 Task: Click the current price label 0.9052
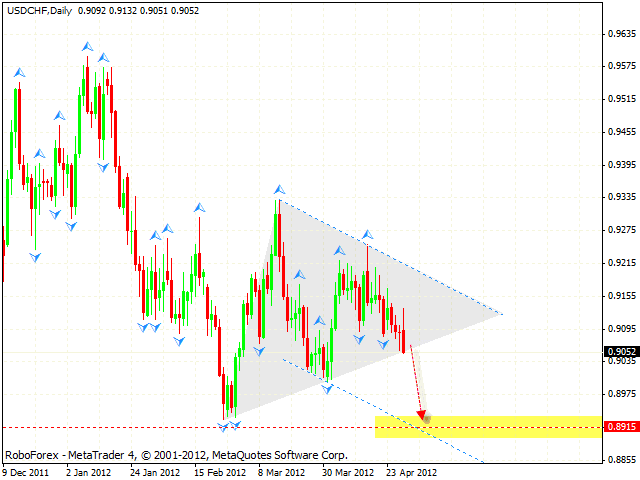pyautogui.click(x=619, y=351)
